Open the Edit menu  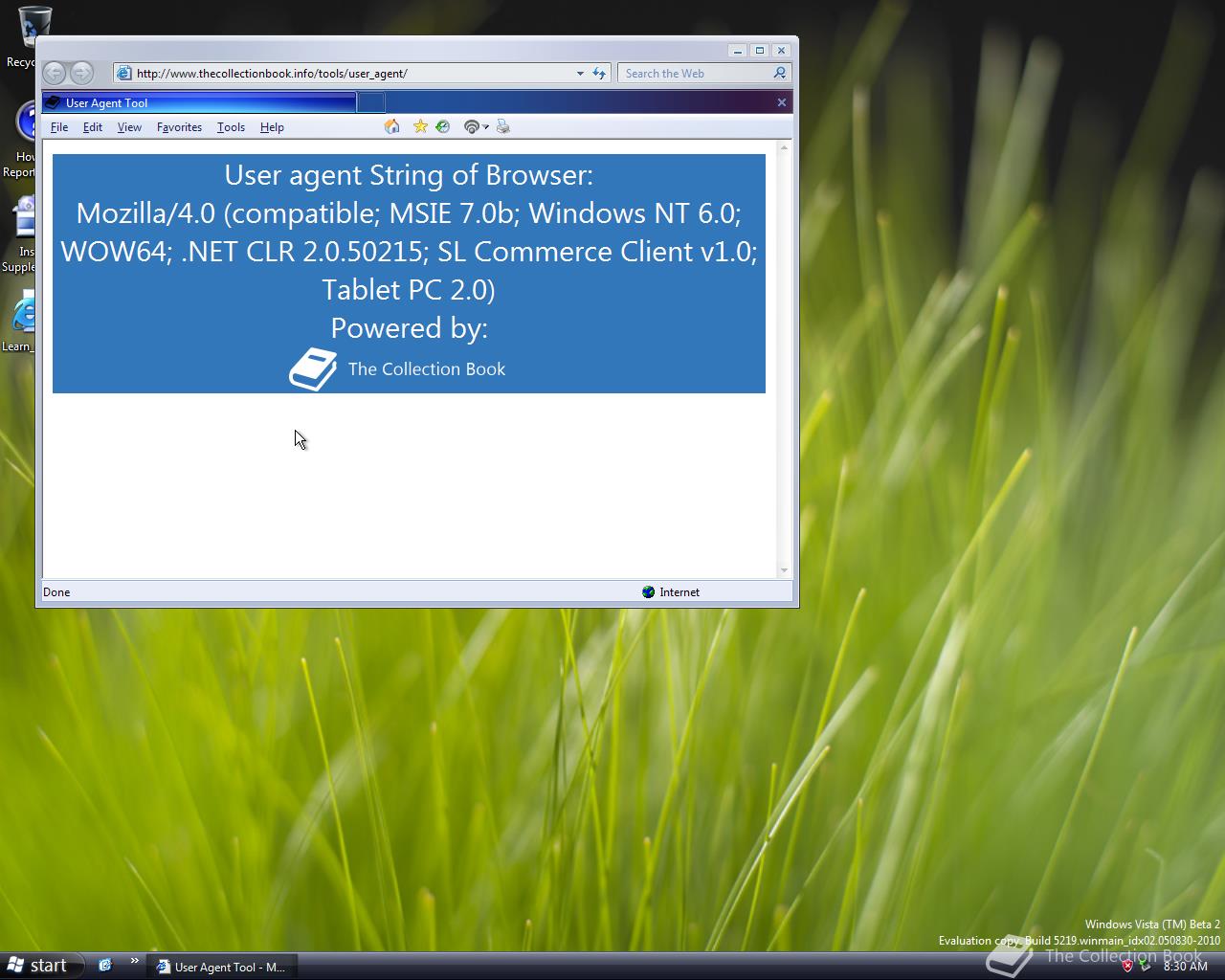tap(93, 126)
